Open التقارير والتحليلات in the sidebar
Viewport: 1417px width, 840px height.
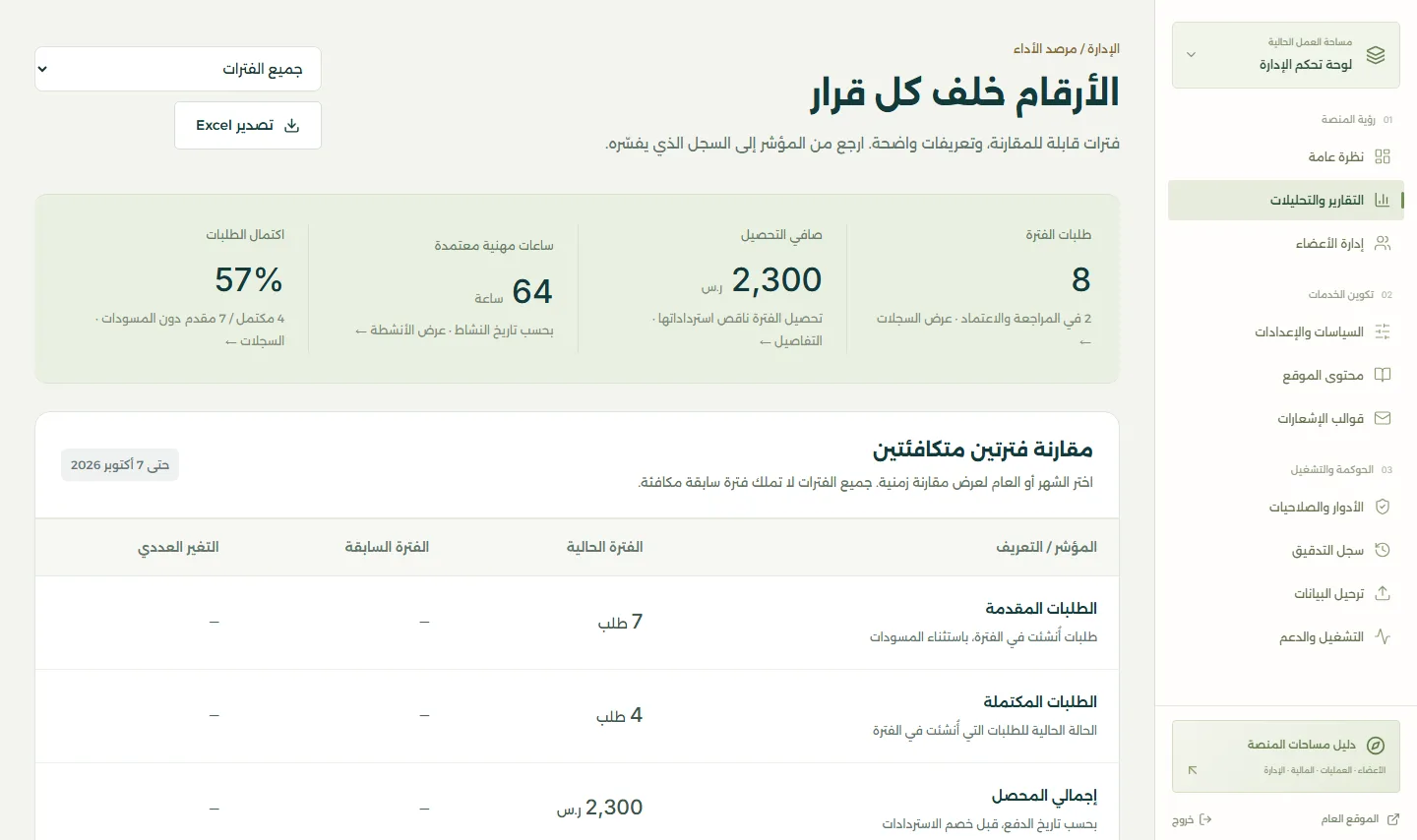tap(1285, 200)
